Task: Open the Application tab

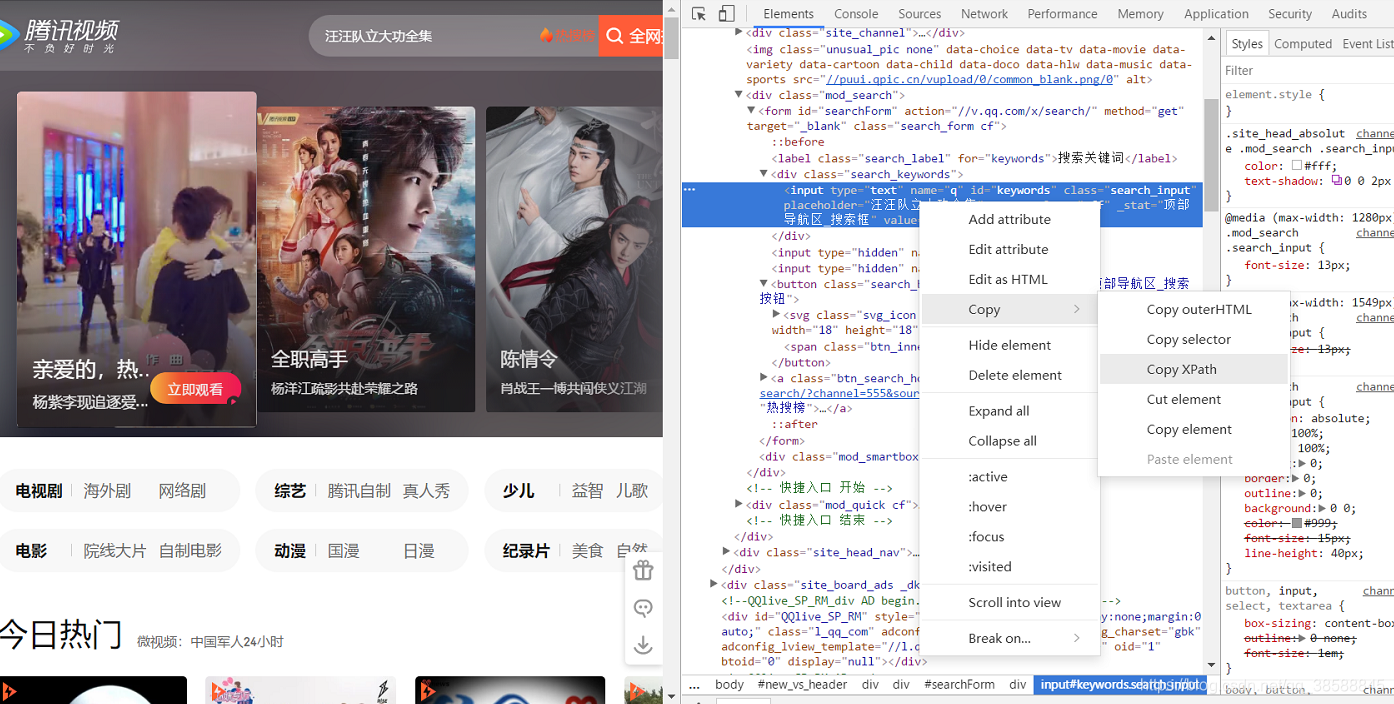Action: (x=1216, y=14)
